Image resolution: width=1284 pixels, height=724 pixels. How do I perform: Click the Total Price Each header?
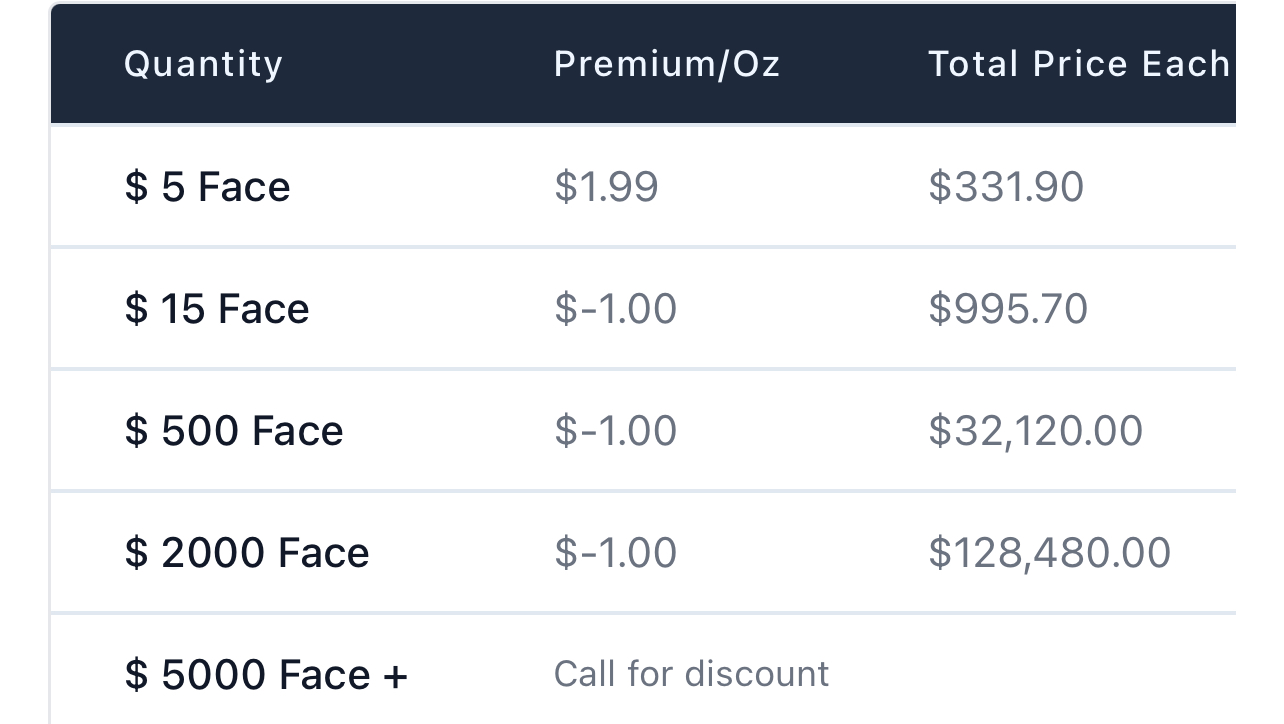tap(1078, 64)
